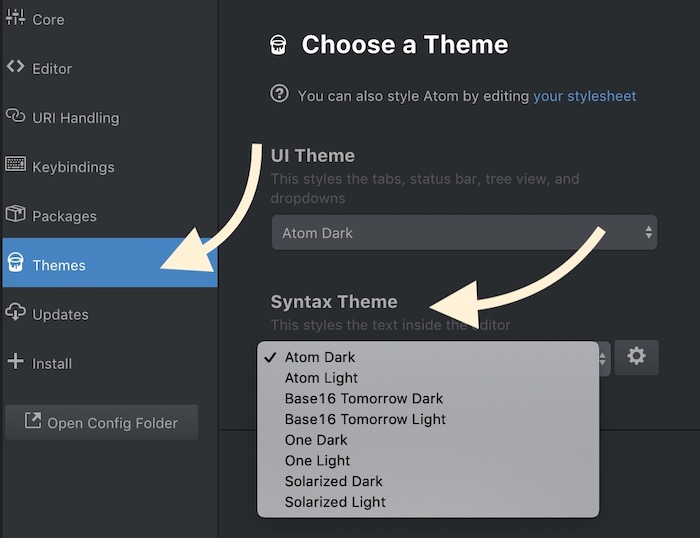Click the Updates cloud download icon

pos(15,313)
